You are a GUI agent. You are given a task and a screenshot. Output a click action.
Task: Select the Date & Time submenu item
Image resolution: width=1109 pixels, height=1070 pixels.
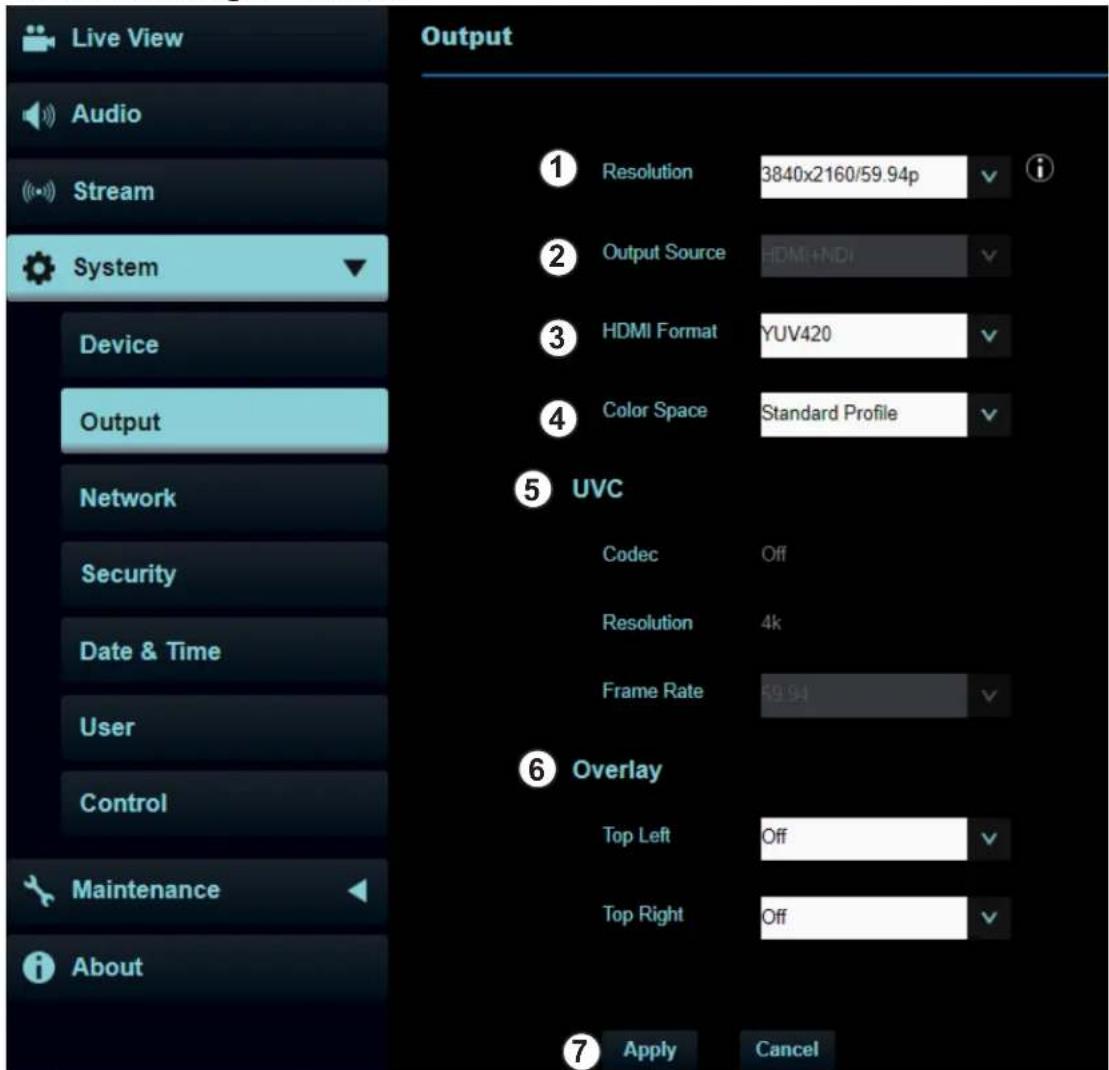224,651
